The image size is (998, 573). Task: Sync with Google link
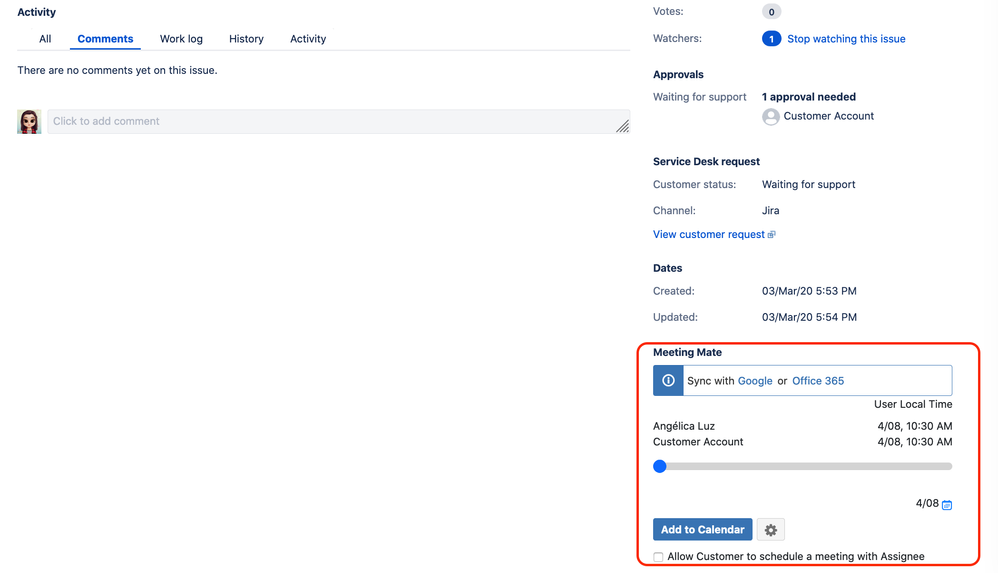(755, 381)
